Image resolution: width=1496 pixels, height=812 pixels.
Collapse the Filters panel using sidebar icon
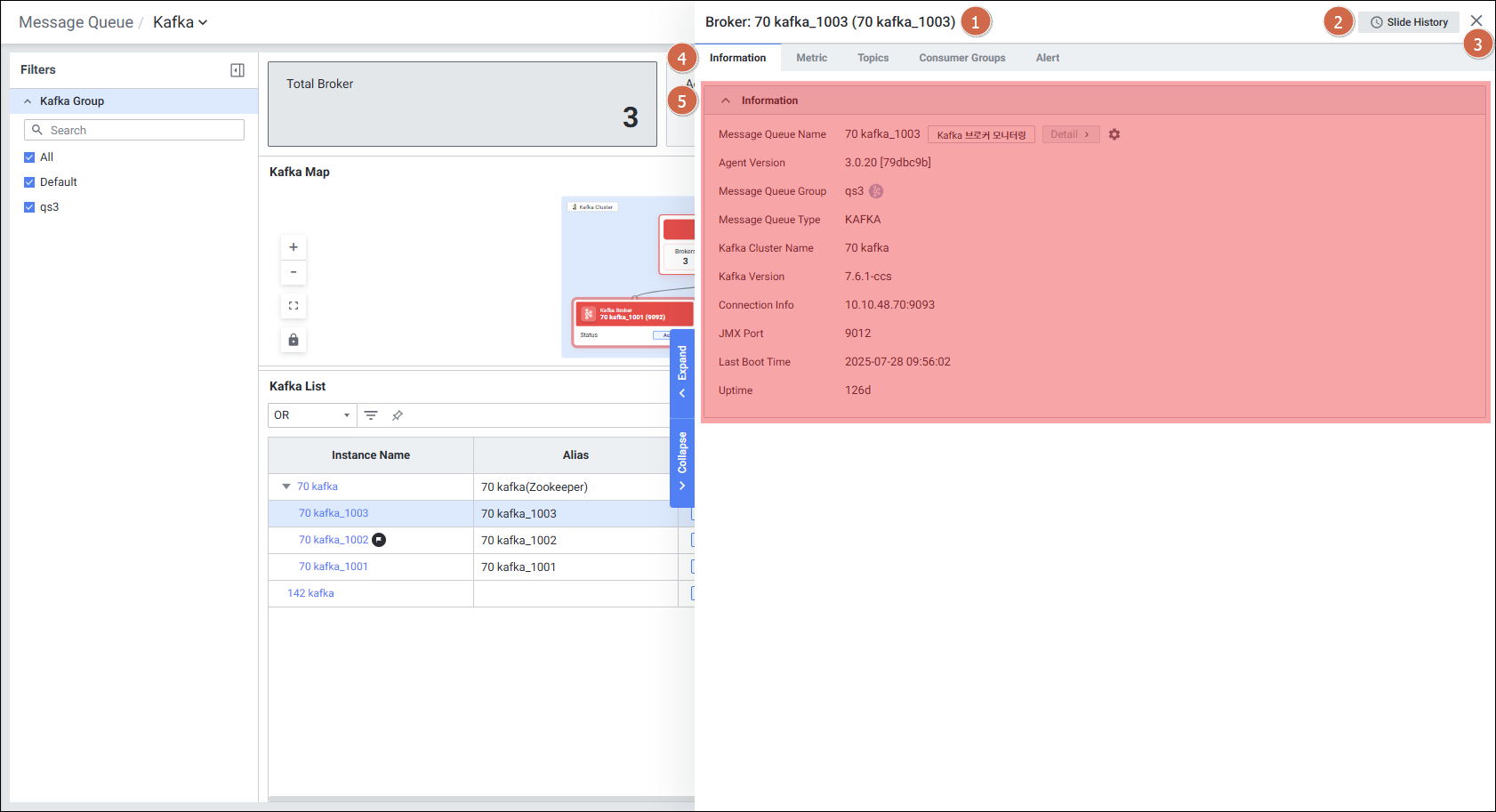237,70
